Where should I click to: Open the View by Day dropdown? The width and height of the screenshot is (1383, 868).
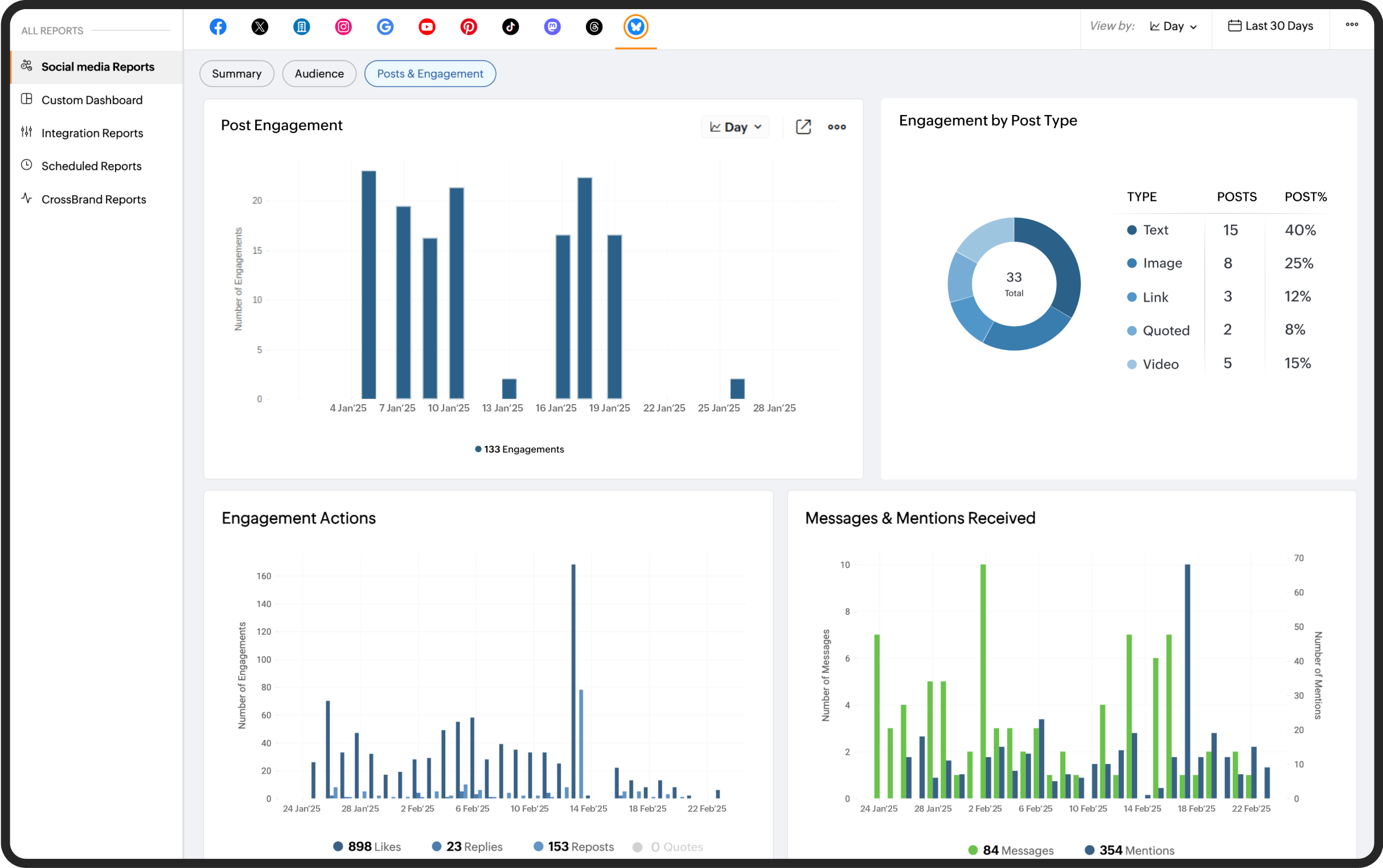[x=1173, y=26]
